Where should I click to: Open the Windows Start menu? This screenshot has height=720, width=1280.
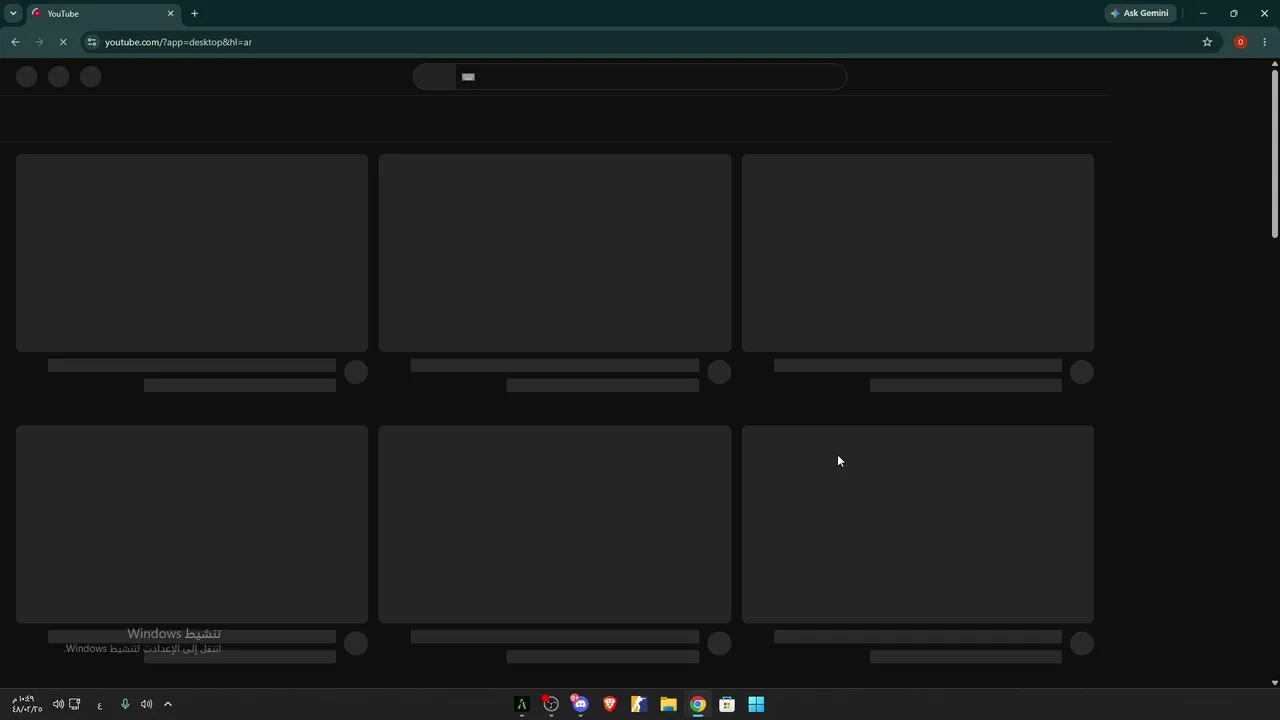[x=756, y=704]
